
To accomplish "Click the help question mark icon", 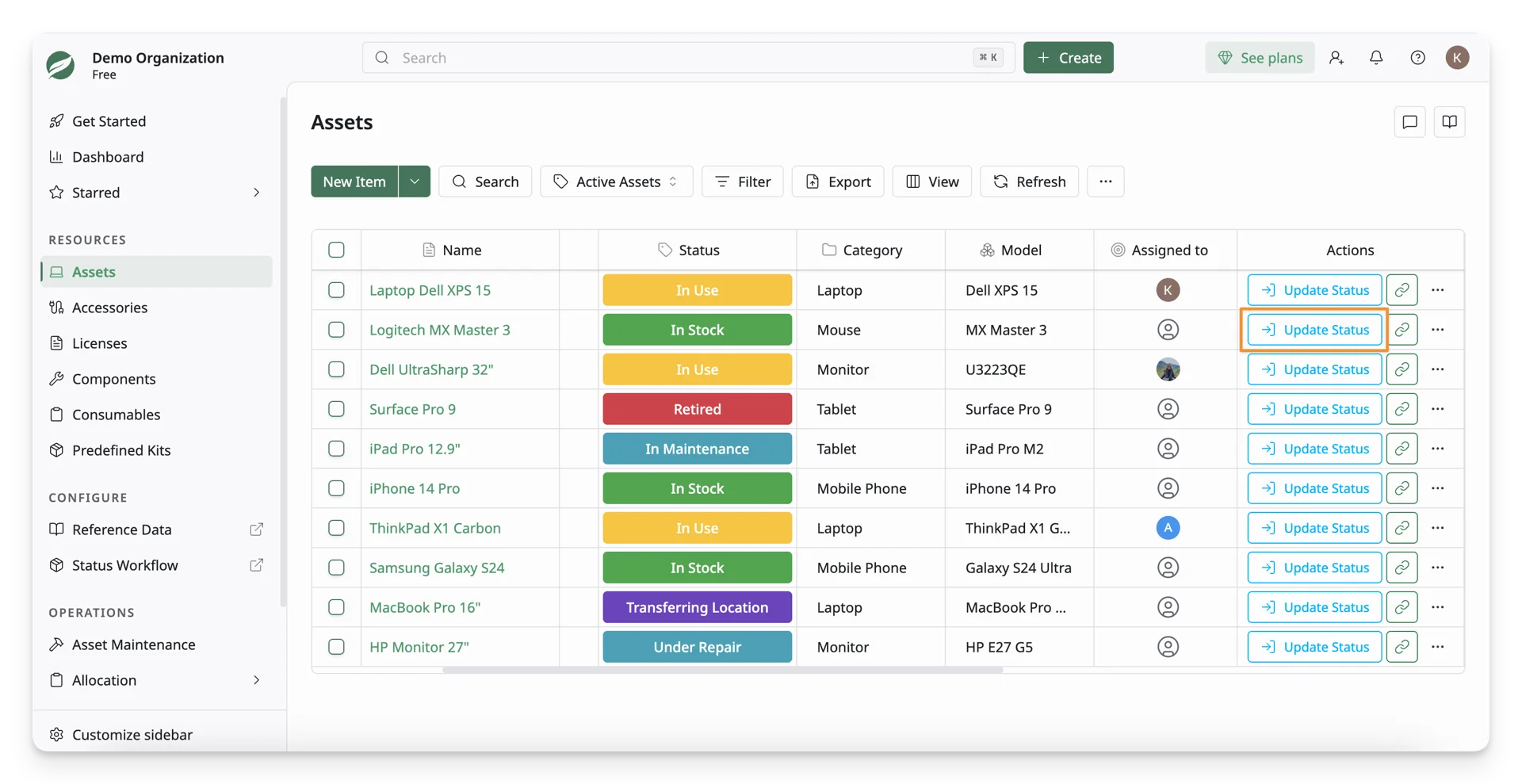I will coord(1417,57).
